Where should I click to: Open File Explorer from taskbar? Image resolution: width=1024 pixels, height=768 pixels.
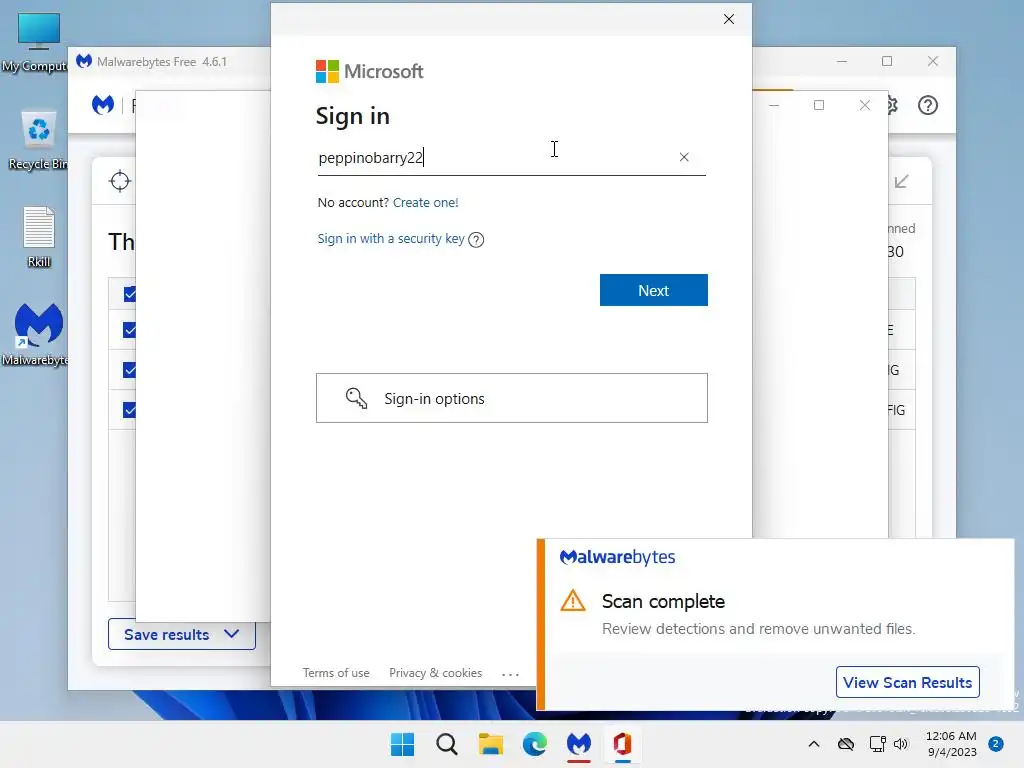490,744
